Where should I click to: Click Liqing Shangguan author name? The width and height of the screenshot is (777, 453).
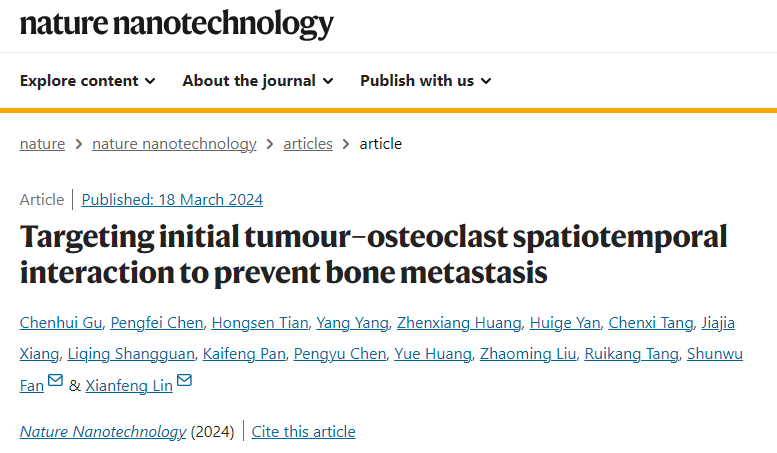tap(129, 354)
